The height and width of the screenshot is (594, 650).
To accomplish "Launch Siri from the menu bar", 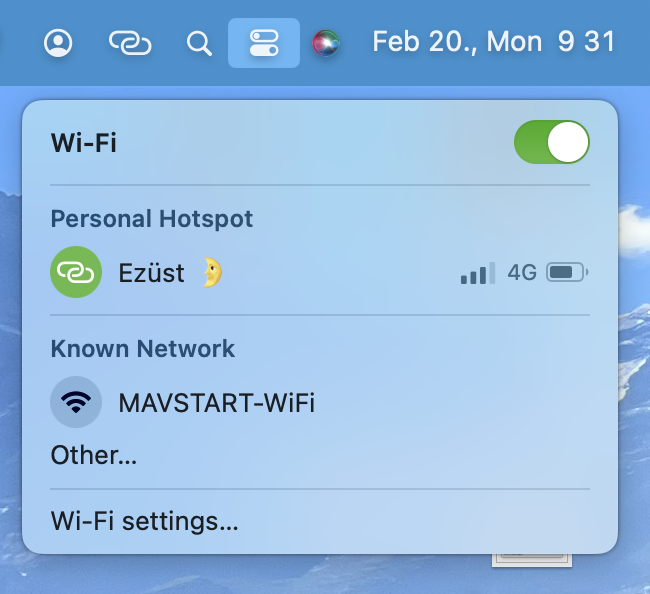I will coord(326,43).
